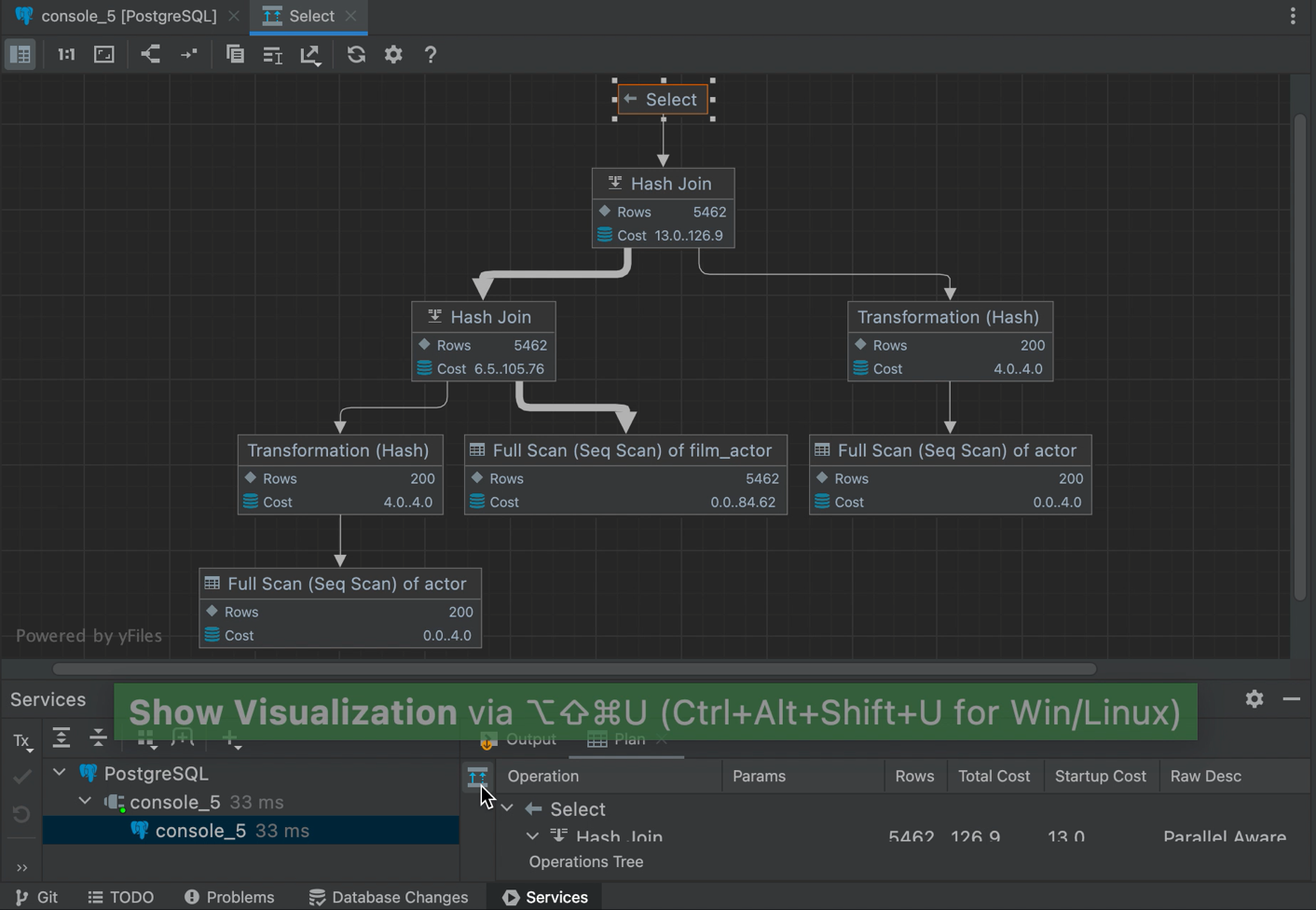Open the Problems tool window button
Viewport: 1316px width, 910px height.
coord(229,897)
